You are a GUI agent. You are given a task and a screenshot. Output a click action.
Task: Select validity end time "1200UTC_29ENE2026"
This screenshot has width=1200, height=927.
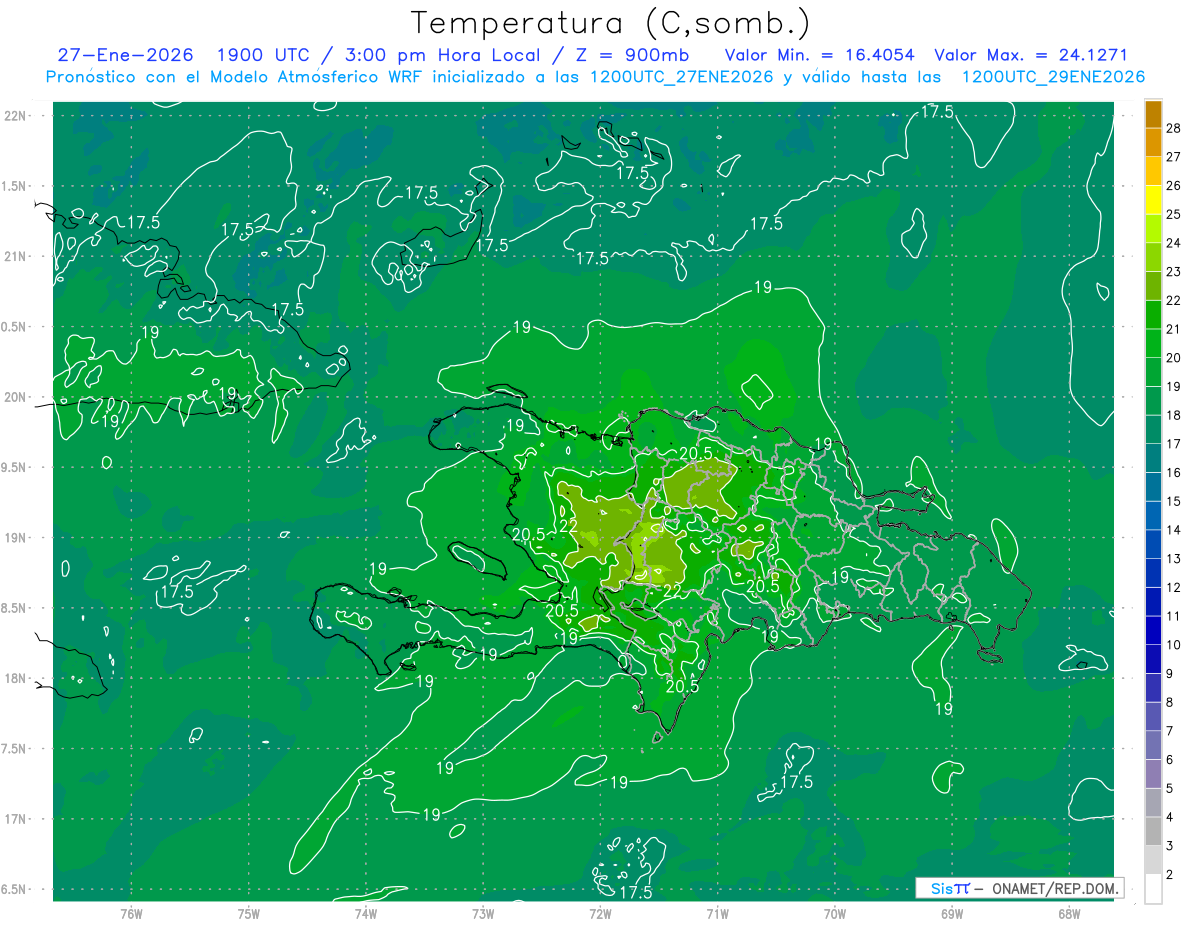coord(1053,77)
